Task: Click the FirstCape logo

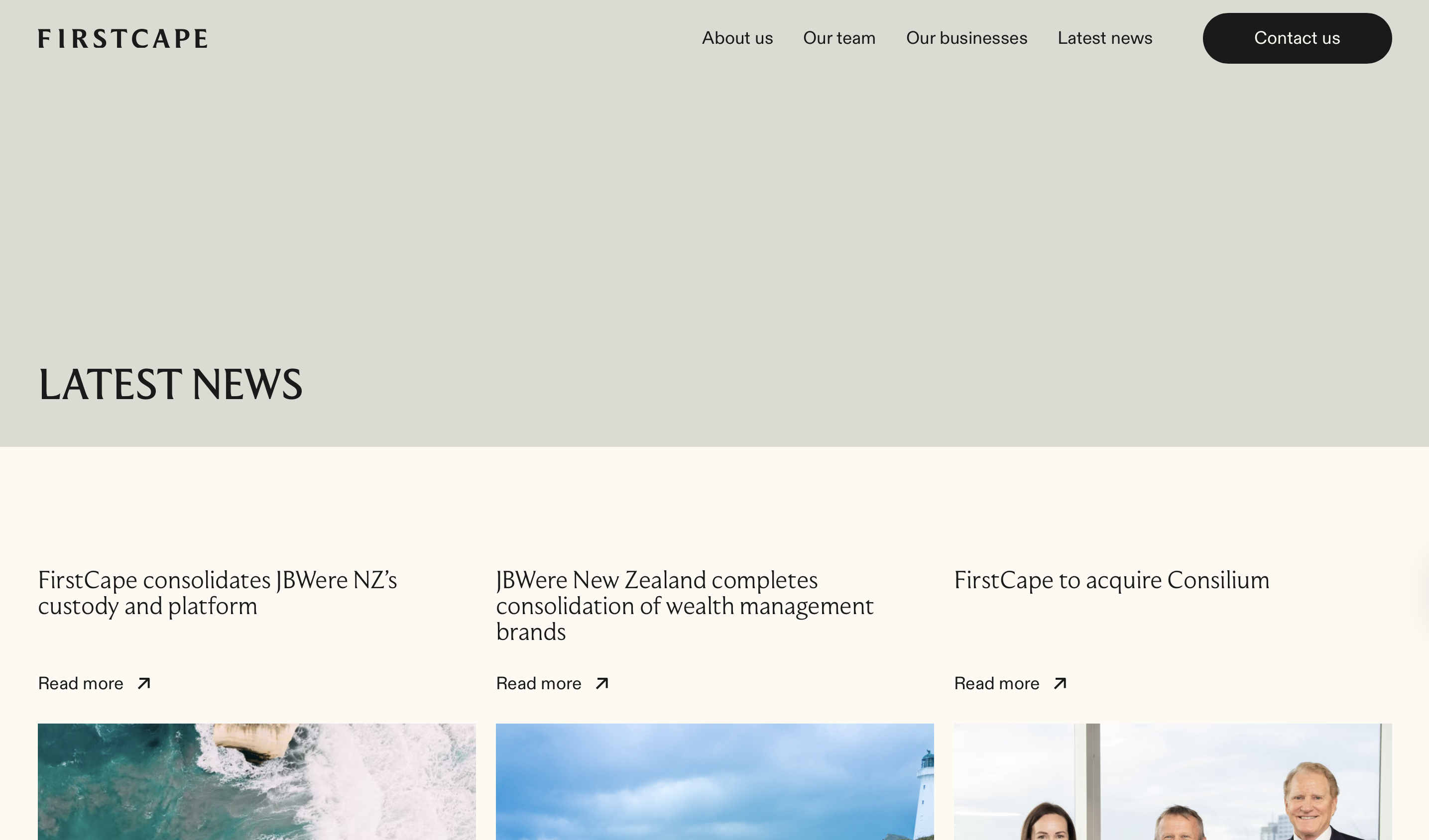Action: (x=122, y=38)
